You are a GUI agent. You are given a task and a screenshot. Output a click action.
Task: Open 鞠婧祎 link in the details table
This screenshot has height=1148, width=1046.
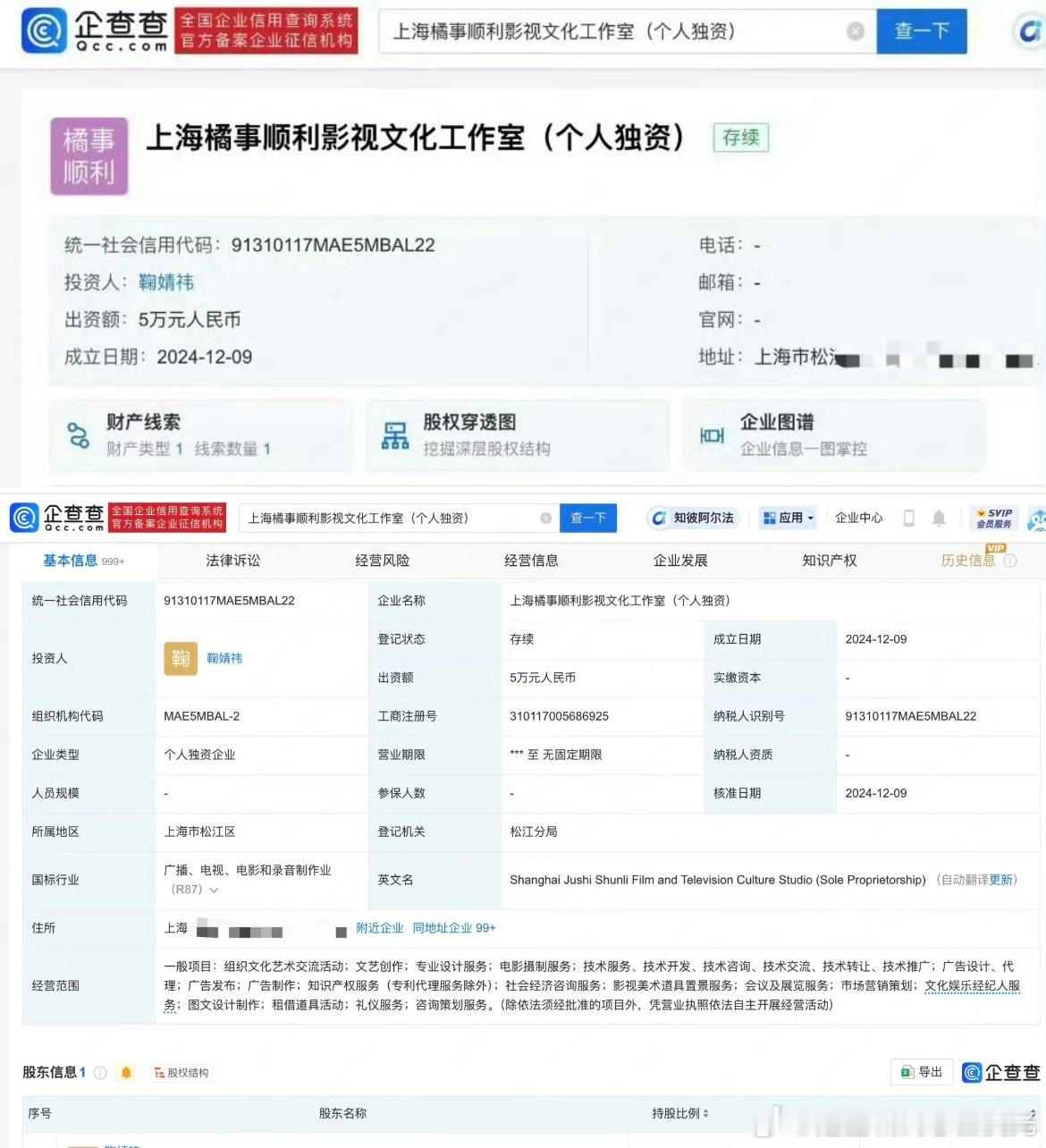click(224, 658)
